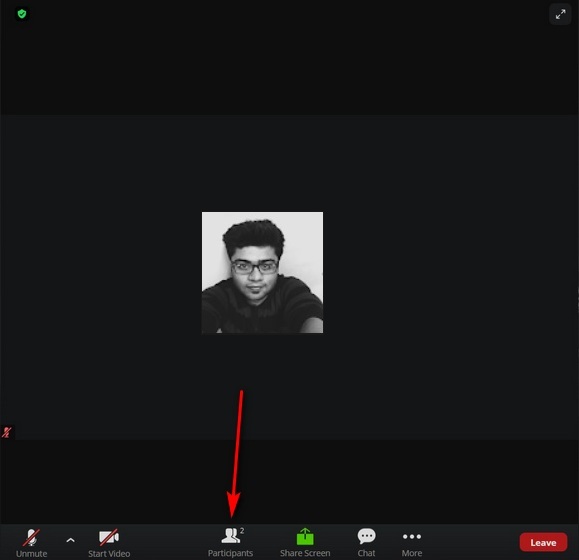Select the participant profile picture
Viewport: 579px width, 560px height.
(262, 272)
